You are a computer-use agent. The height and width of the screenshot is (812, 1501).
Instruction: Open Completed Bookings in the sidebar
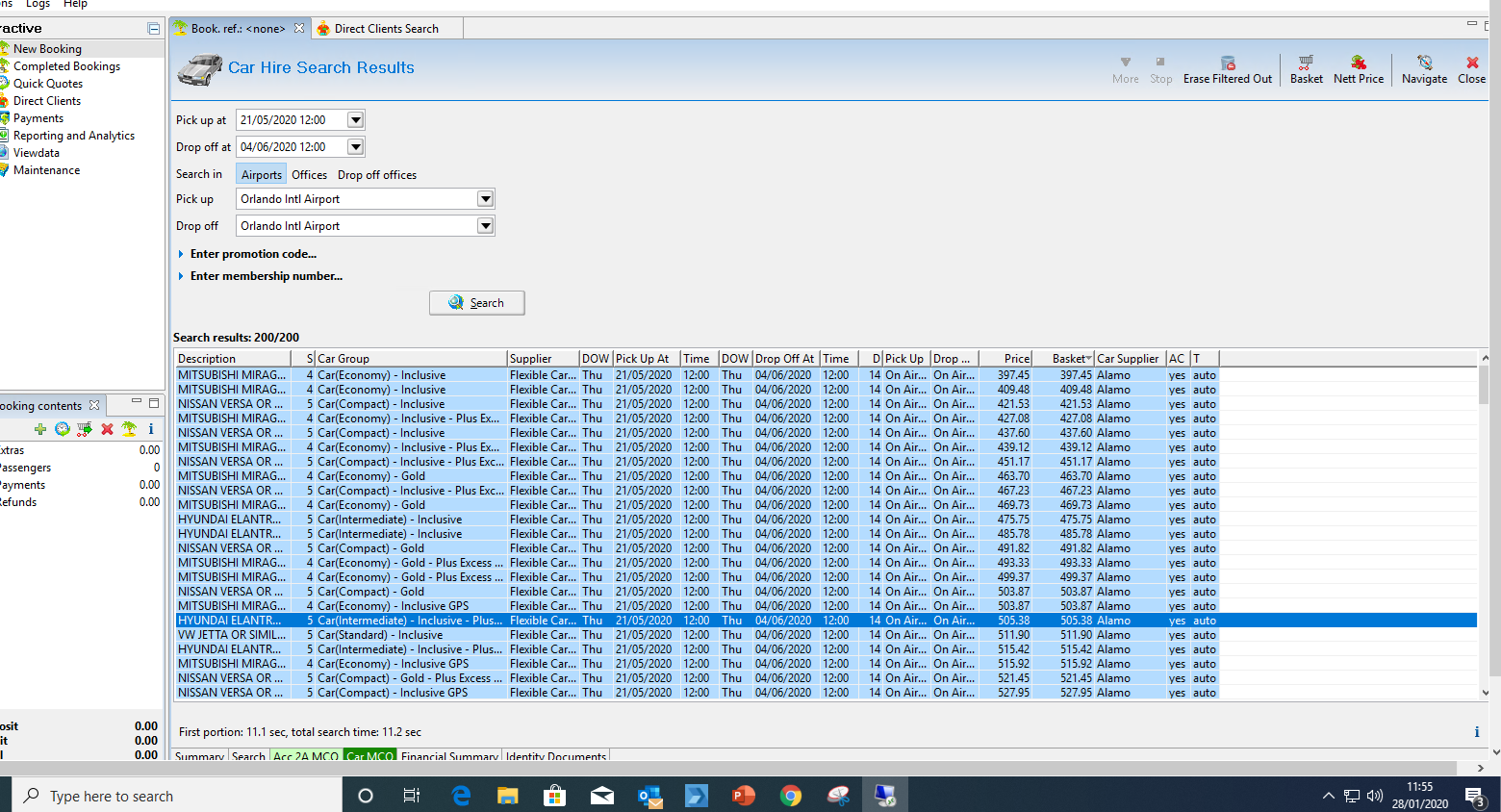(x=66, y=66)
